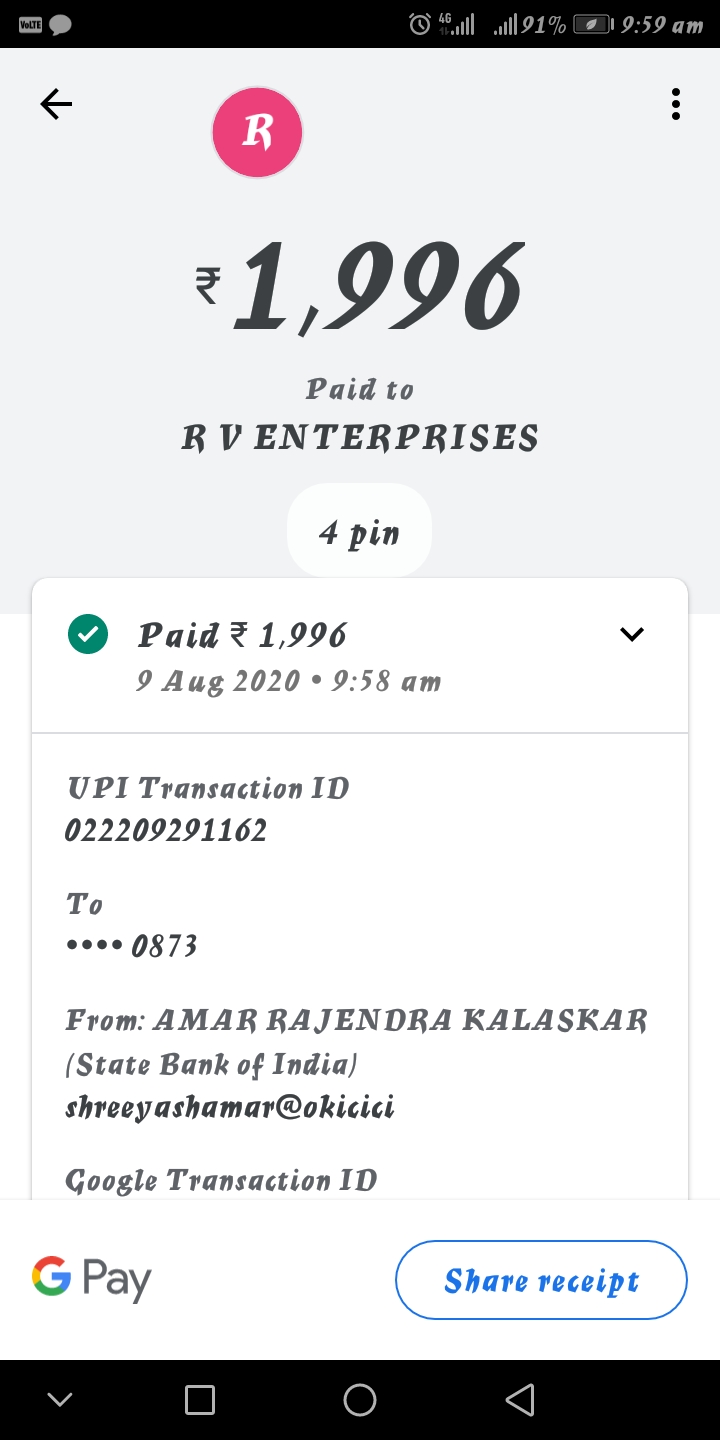Tap the pink R merchant avatar
The width and height of the screenshot is (720, 1440).
point(257,132)
